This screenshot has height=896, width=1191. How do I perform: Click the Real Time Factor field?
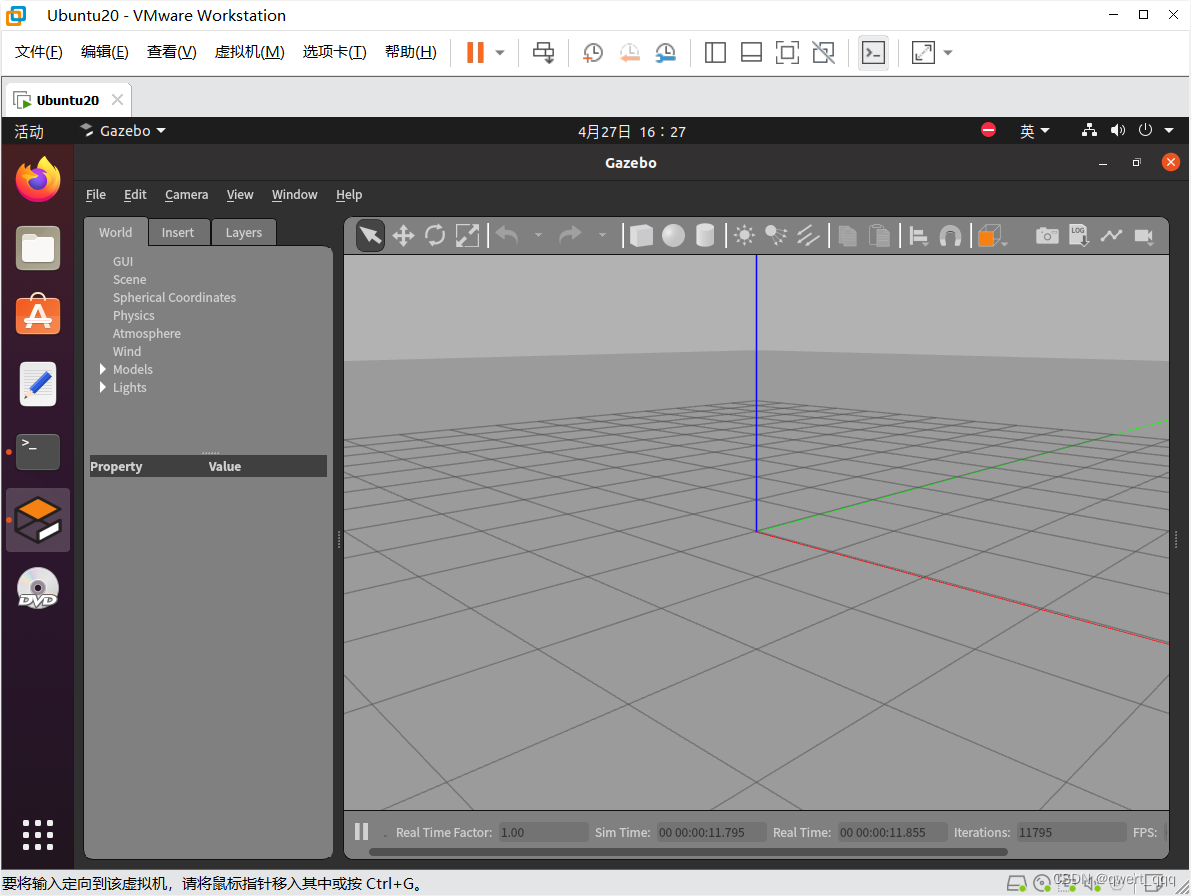point(543,832)
